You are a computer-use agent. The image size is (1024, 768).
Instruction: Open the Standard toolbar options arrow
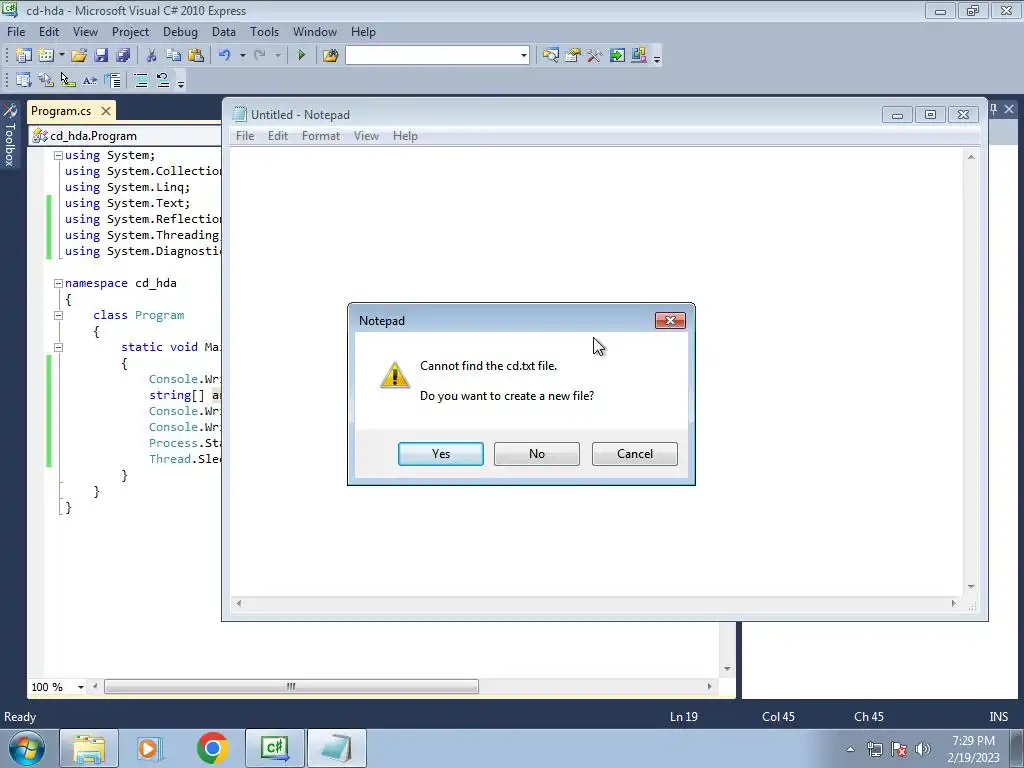click(x=657, y=57)
